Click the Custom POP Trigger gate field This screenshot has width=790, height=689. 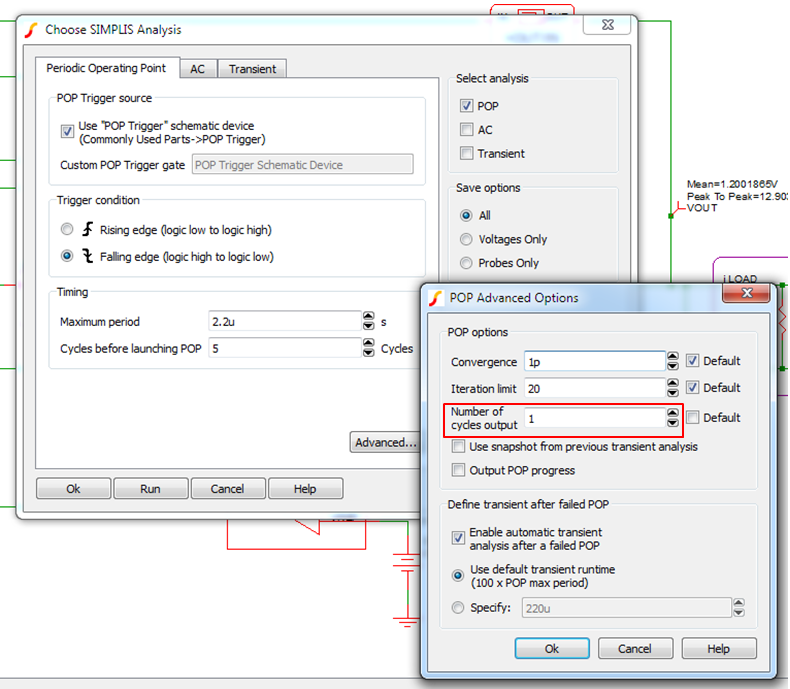click(302, 165)
